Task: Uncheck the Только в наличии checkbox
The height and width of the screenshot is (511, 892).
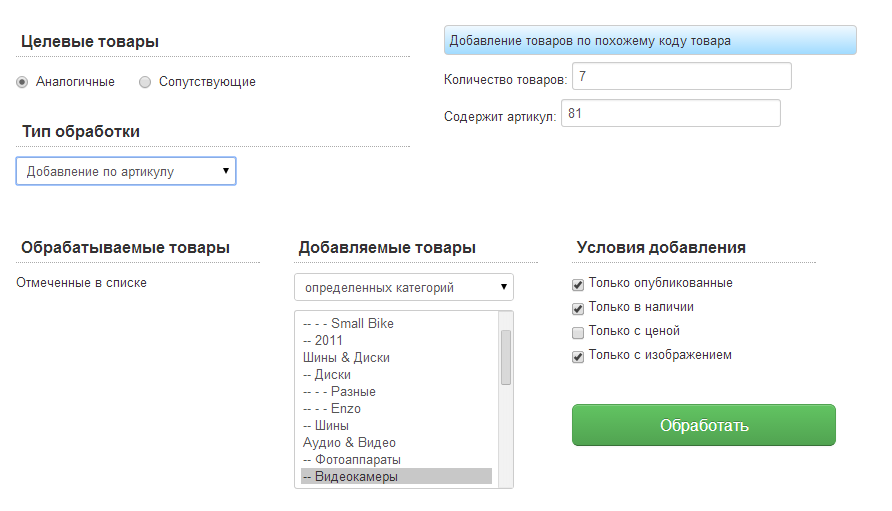Action: click(x=578, y=308)
